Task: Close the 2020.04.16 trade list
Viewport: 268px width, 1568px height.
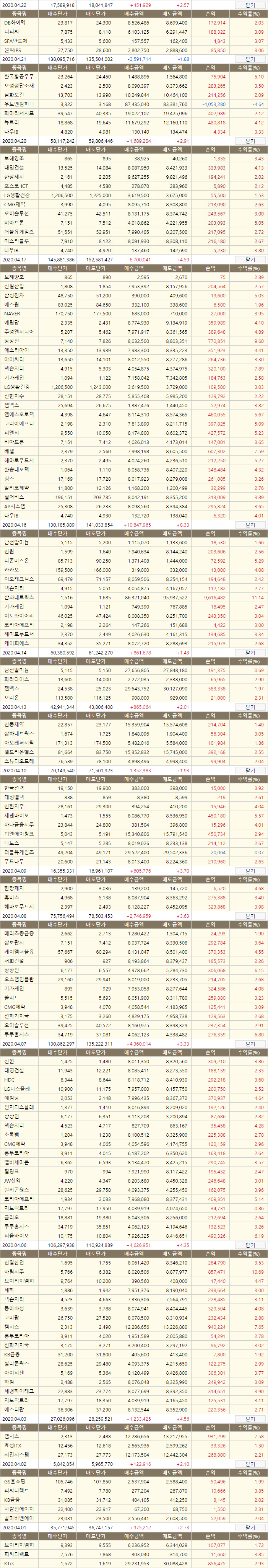Action: 250,524
